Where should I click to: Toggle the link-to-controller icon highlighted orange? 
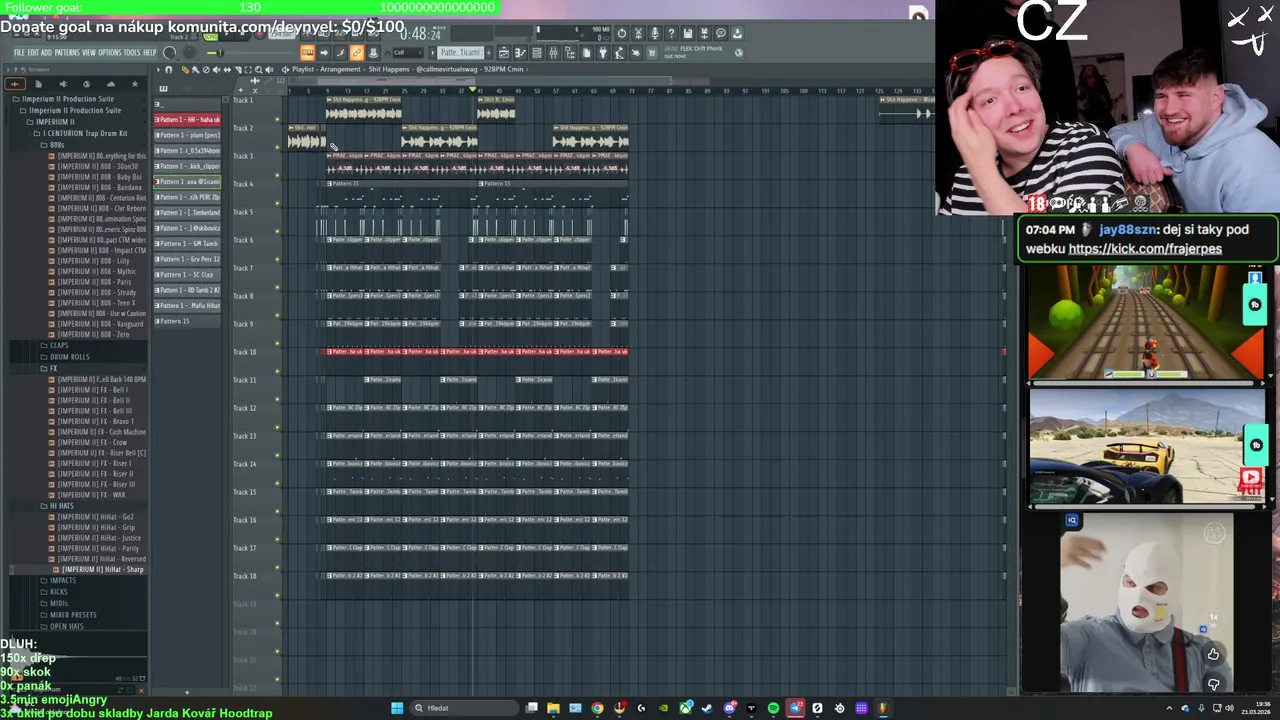[x=357, y=53]
